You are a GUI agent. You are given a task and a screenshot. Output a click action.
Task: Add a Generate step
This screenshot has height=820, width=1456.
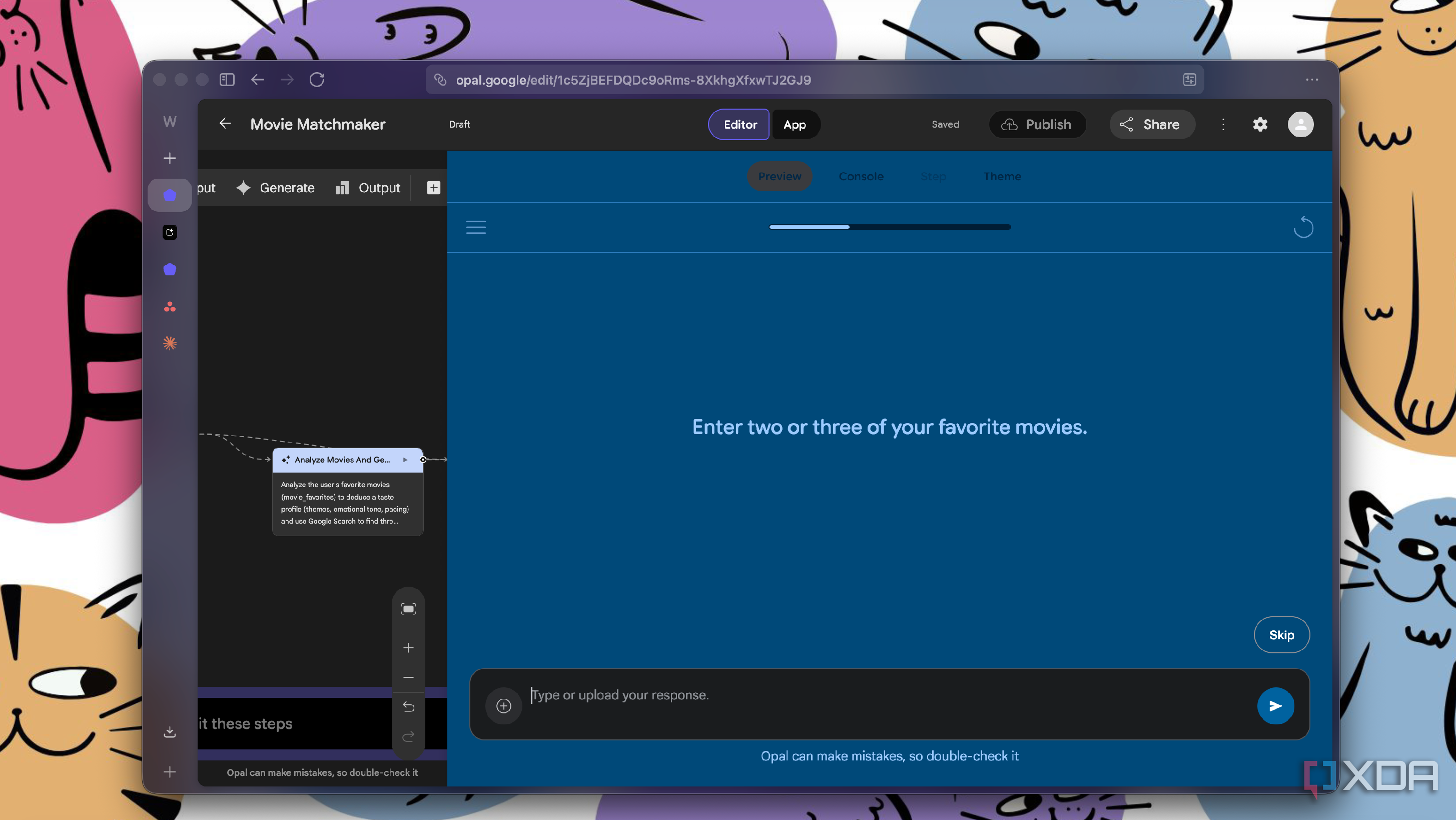(x=276, y=188)
